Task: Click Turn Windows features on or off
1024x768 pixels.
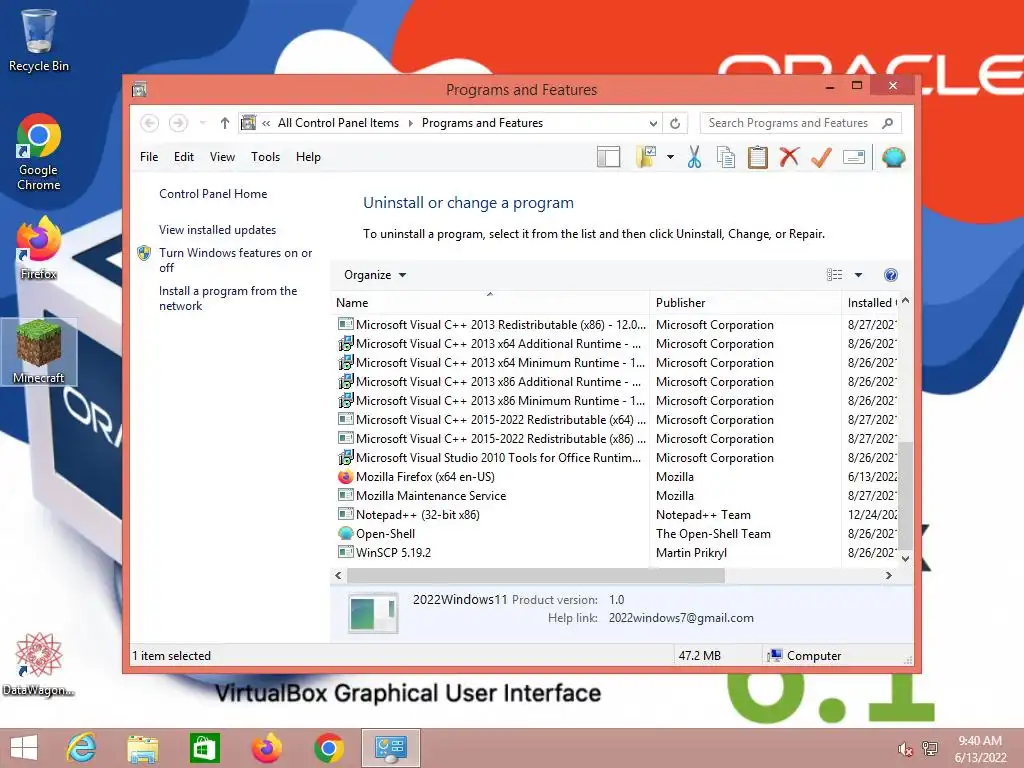Action: click(x=235, y=260)
